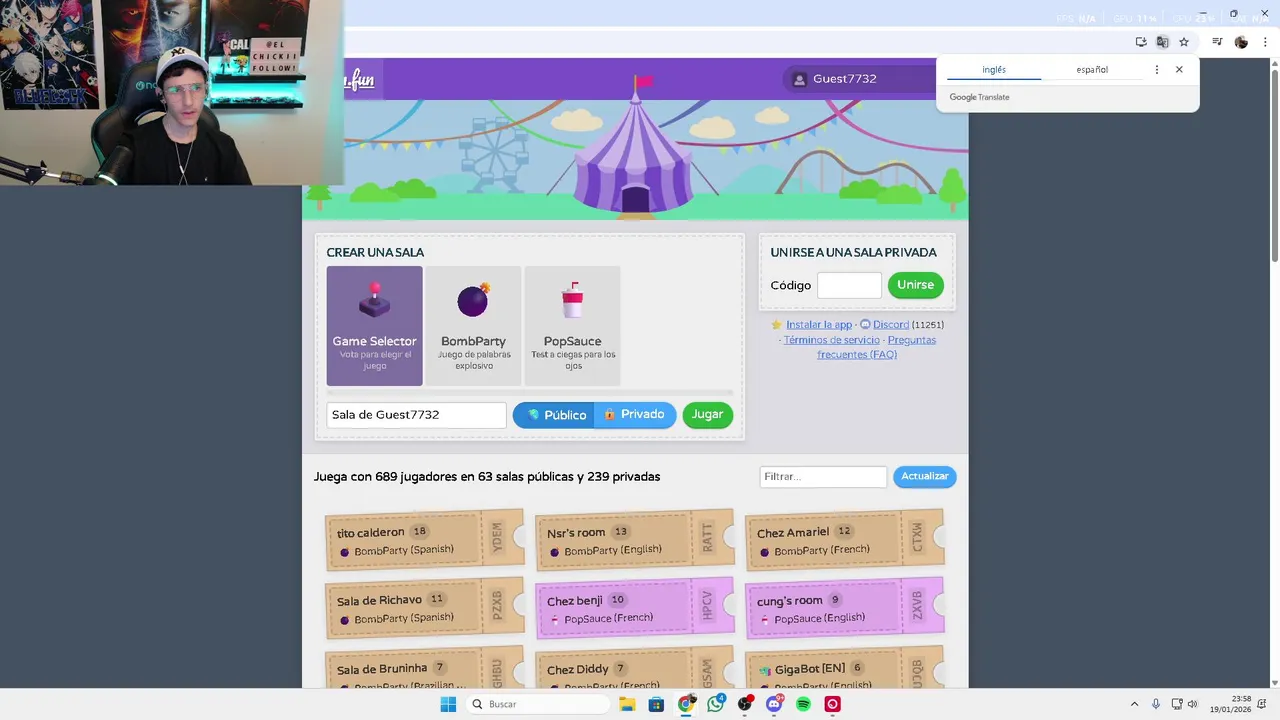Open the Google Translate icon in address bar
This screenshot has width=1280, height=720.
[1162, 42]
